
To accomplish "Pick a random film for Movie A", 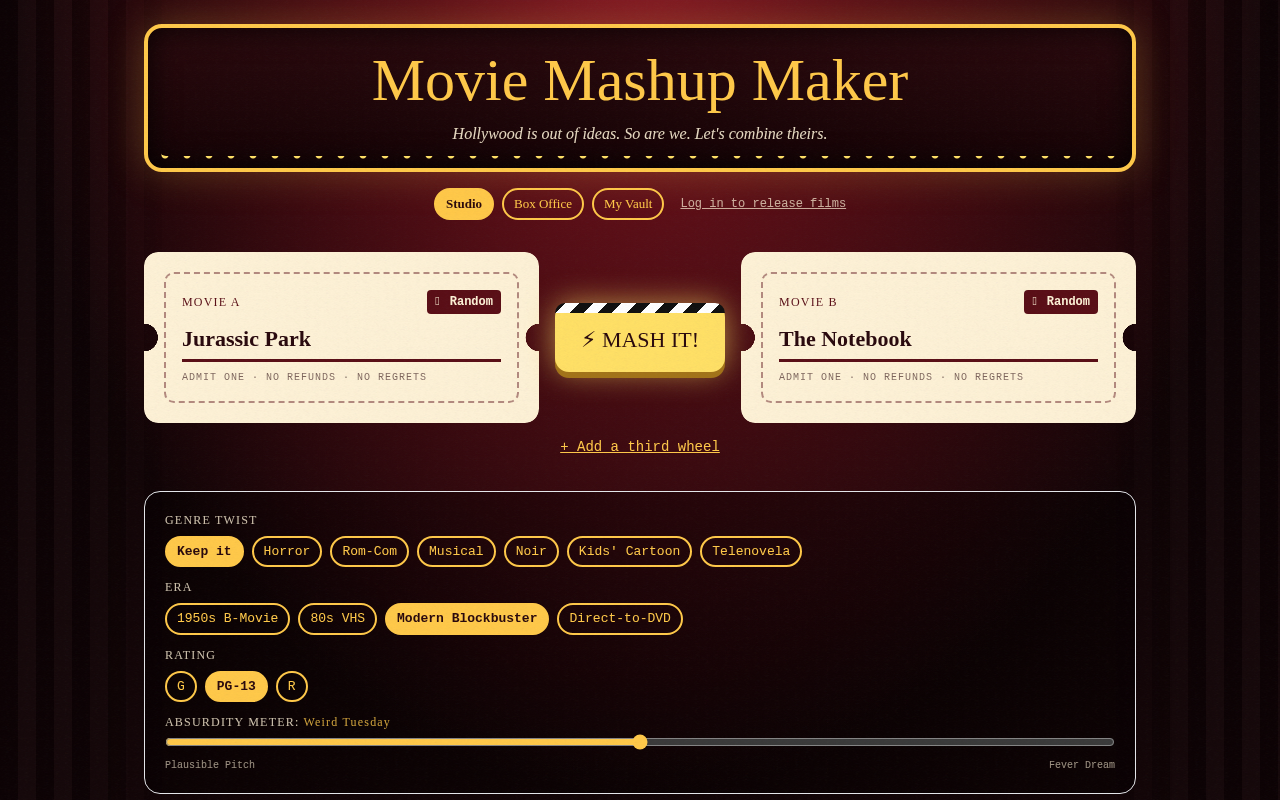I will (464, 302).
